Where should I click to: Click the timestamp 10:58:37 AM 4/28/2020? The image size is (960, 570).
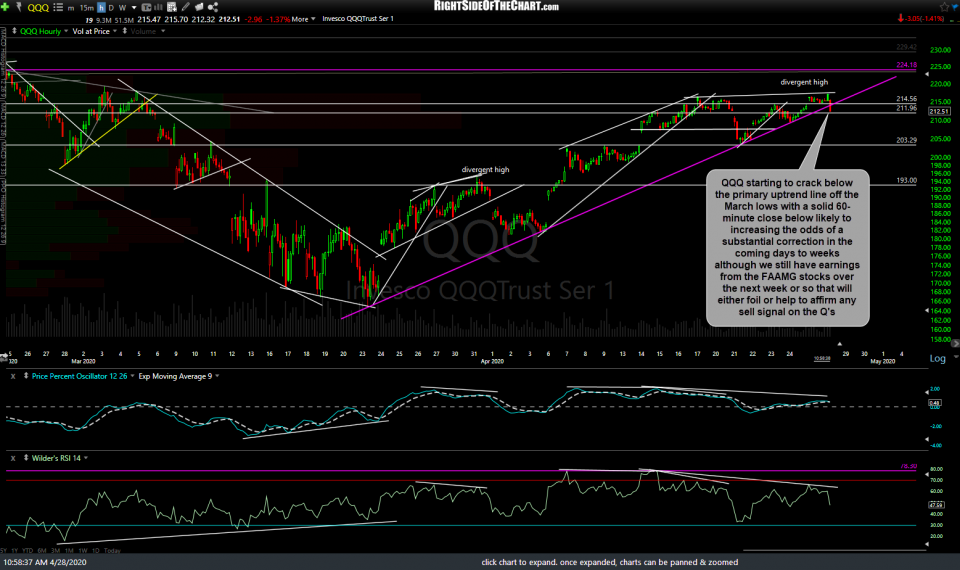tap(45, 562)
